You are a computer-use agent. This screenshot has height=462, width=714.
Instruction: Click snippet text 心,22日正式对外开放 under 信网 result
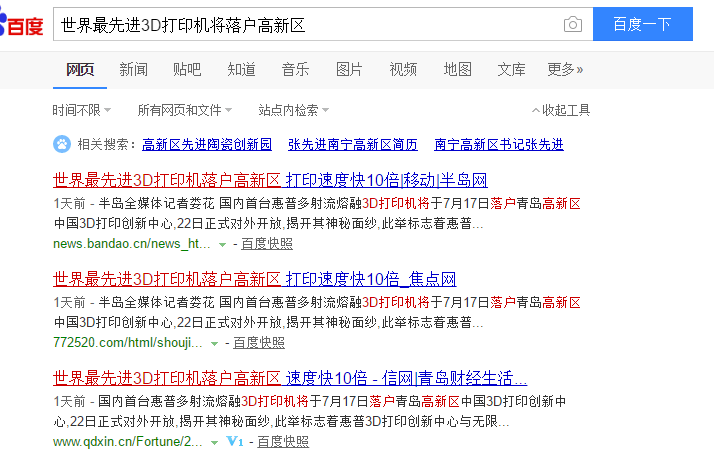click(x=114, y=421)
